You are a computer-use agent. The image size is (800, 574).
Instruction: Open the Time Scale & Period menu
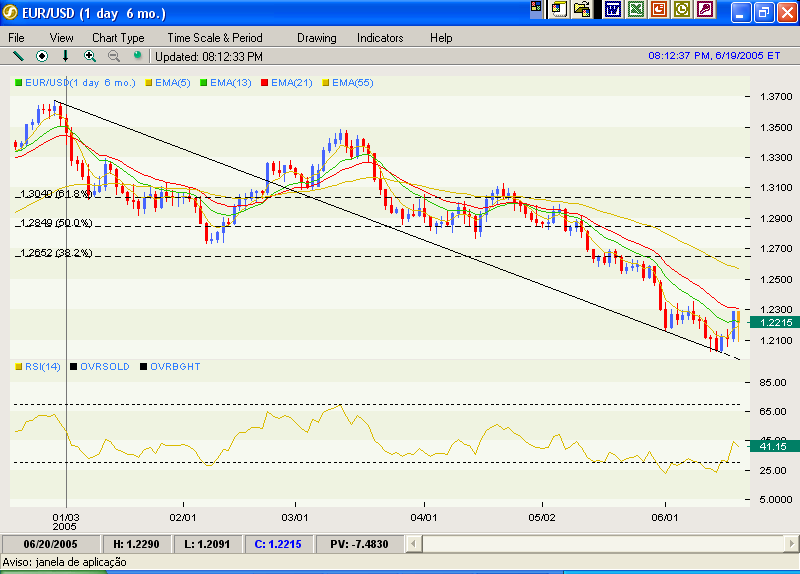[215, 38]
